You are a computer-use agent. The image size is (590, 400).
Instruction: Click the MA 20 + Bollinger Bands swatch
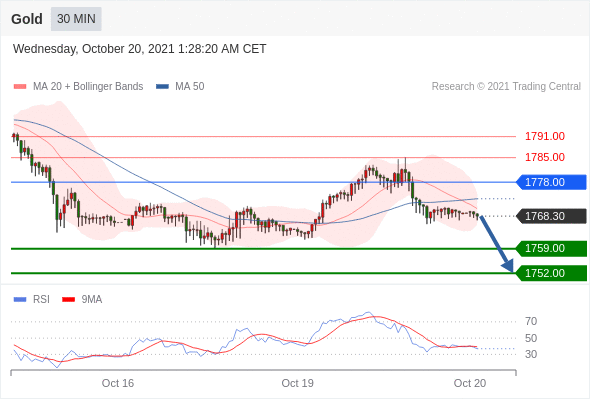click(20, 87)
